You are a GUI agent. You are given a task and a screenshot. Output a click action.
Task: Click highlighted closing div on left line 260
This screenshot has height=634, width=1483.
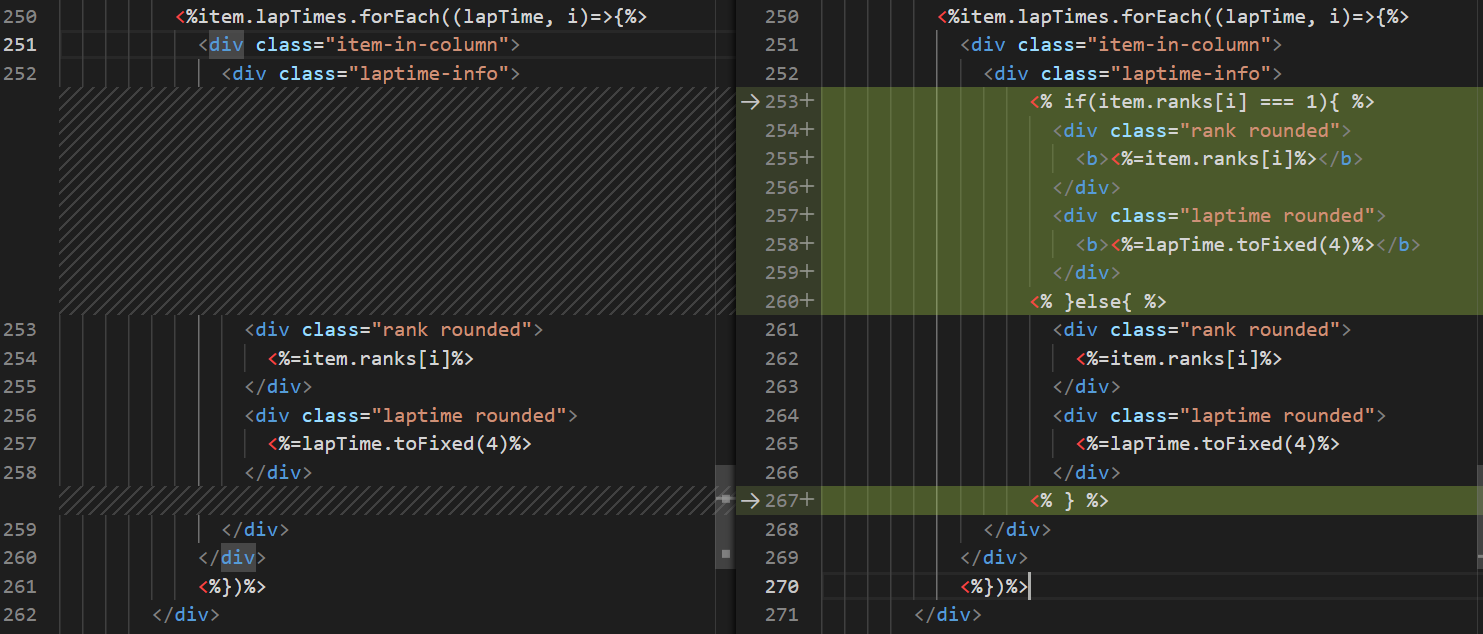[238, 557]
